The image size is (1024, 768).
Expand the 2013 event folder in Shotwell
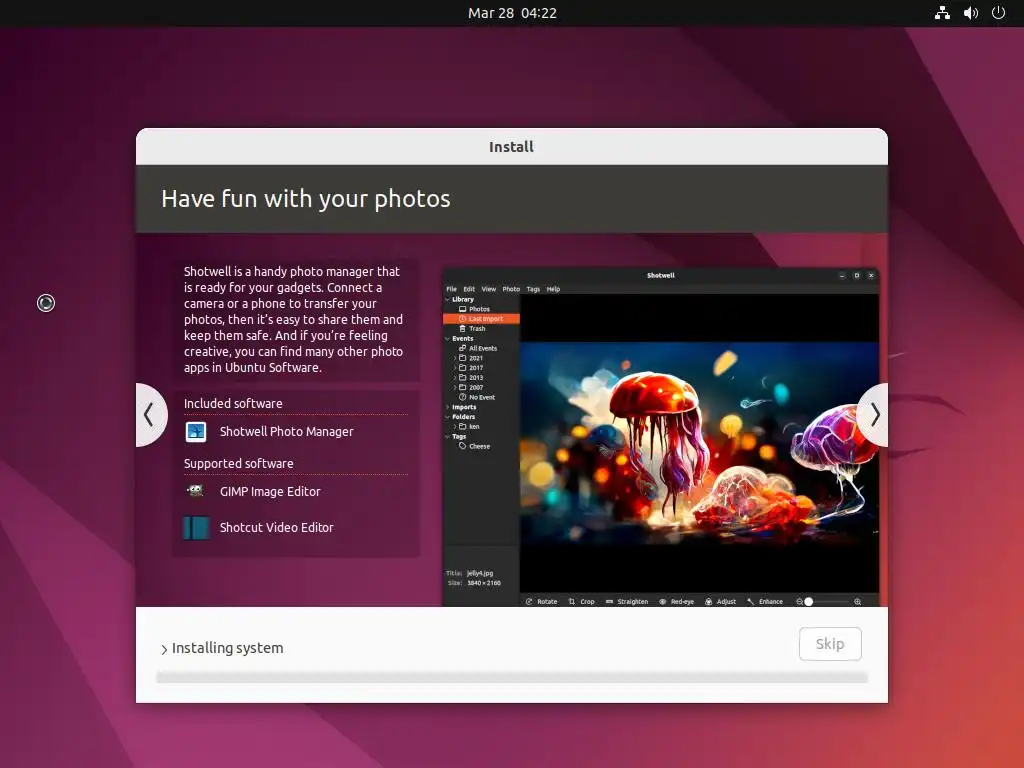[x=455, y=377]
